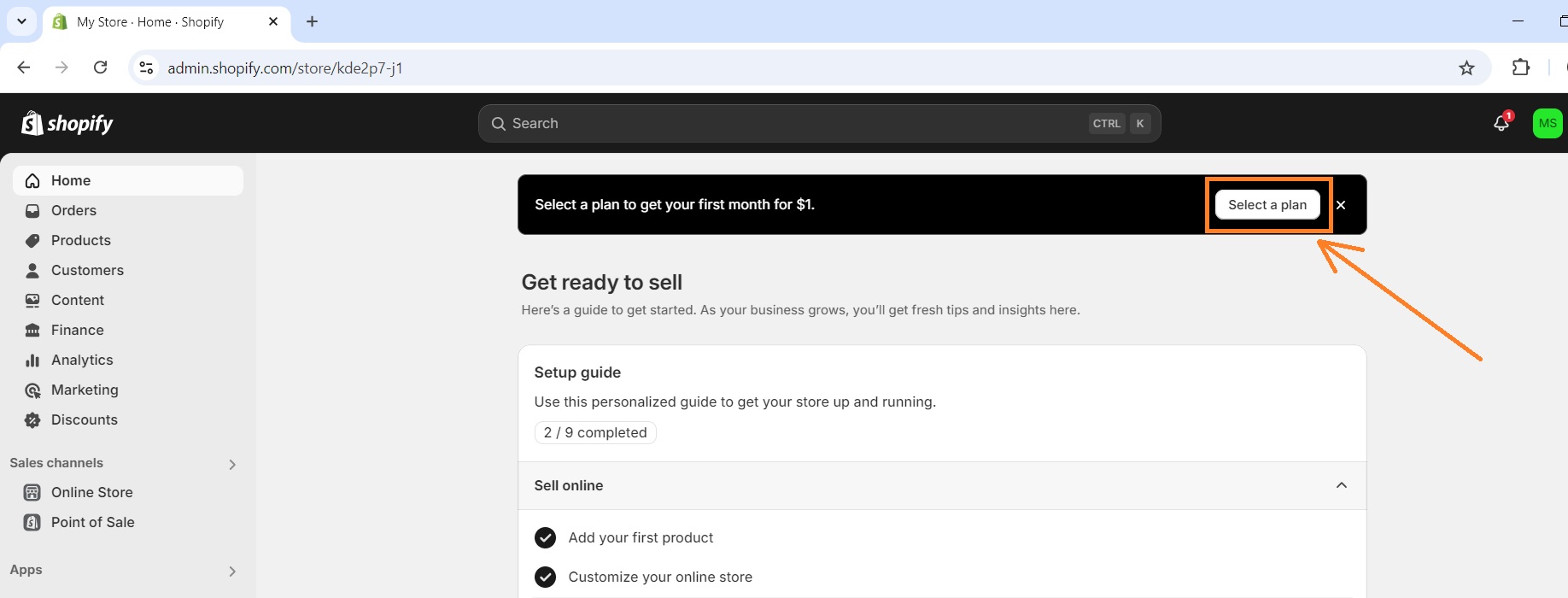This screenshot has width=1568, height=598.
Task: Open the Discounts section
Action: [x=85, y=419]
